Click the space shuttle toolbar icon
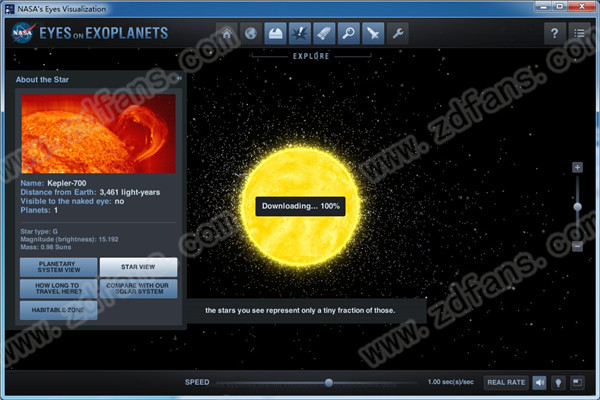600x400 pixels. 324,34
